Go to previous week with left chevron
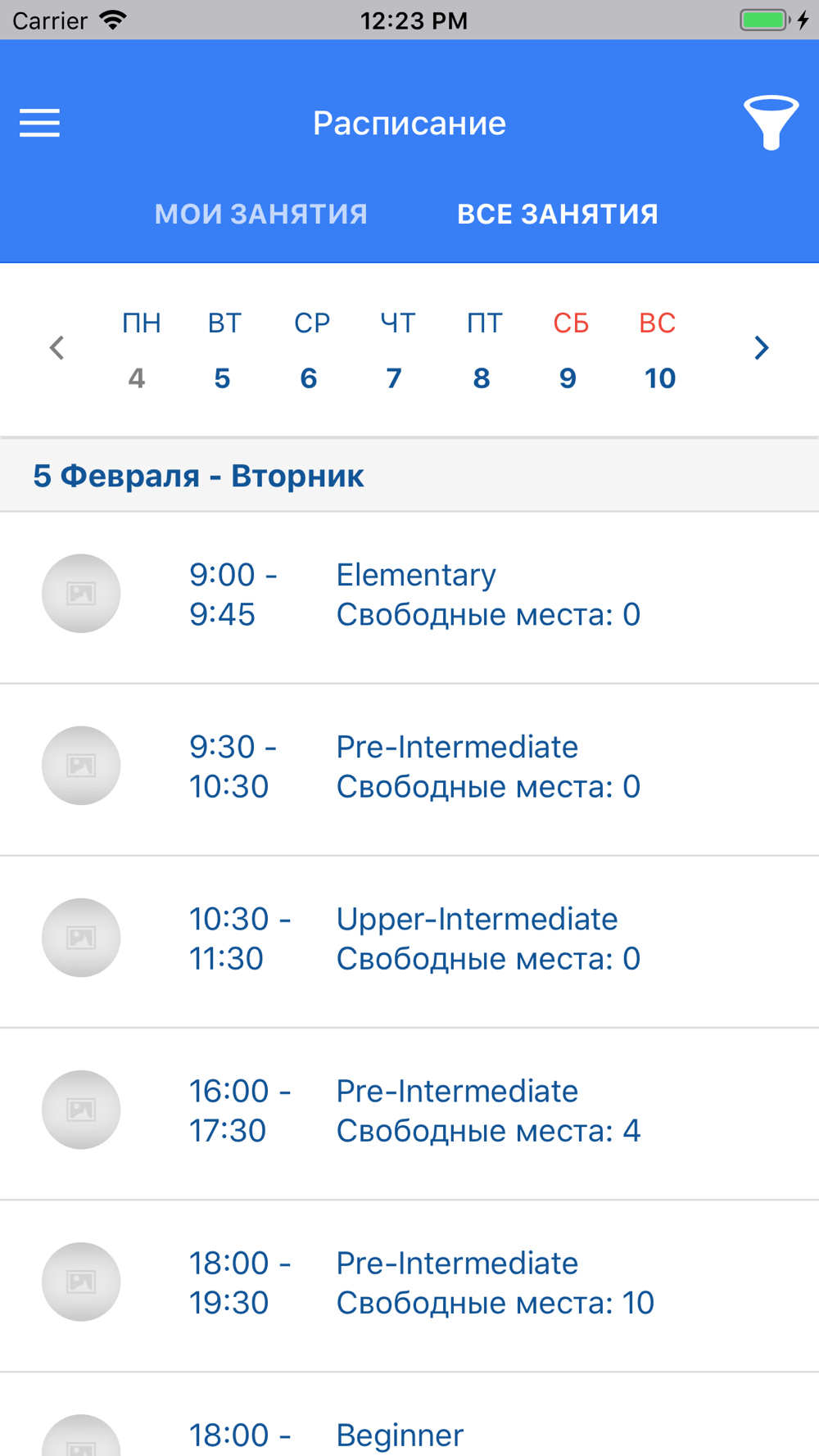This screenshot has width=819, height=1456. (x=57, y=348)
